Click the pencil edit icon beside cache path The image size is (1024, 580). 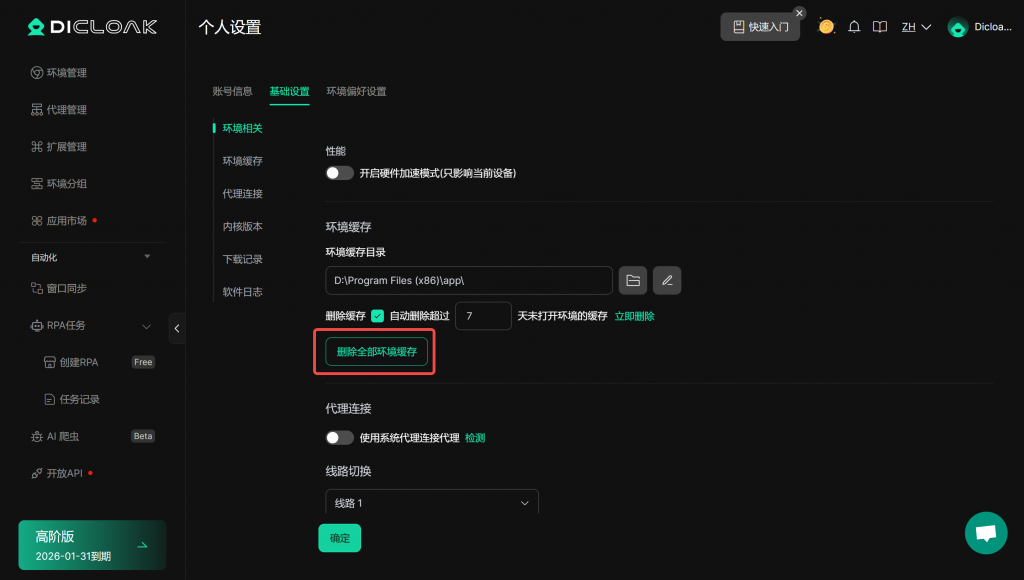click(667, 280)
